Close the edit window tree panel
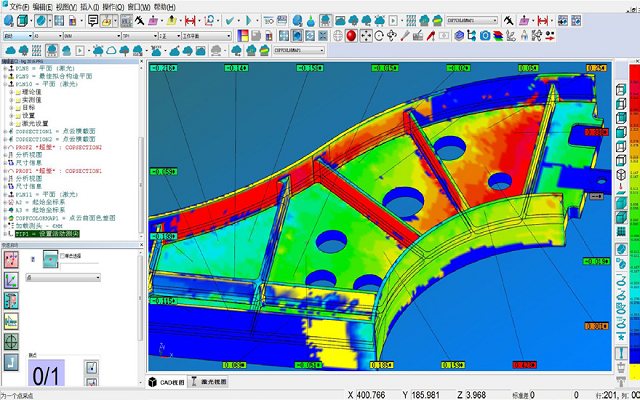This screenshot has width=640, height=400. pyautogui.click(x=142, y=62)
